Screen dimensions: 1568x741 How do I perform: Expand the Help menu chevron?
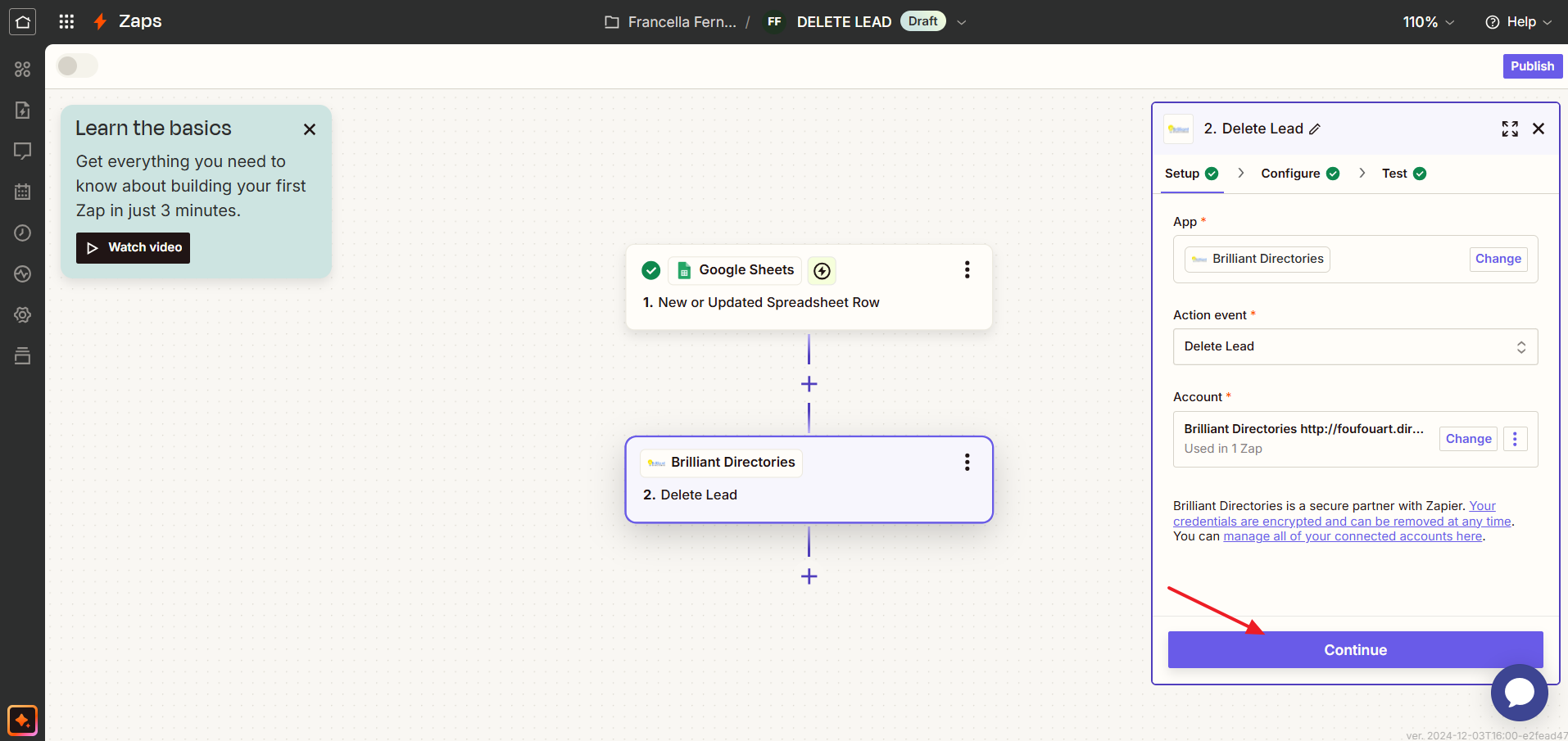click(x=1548, y=22)
